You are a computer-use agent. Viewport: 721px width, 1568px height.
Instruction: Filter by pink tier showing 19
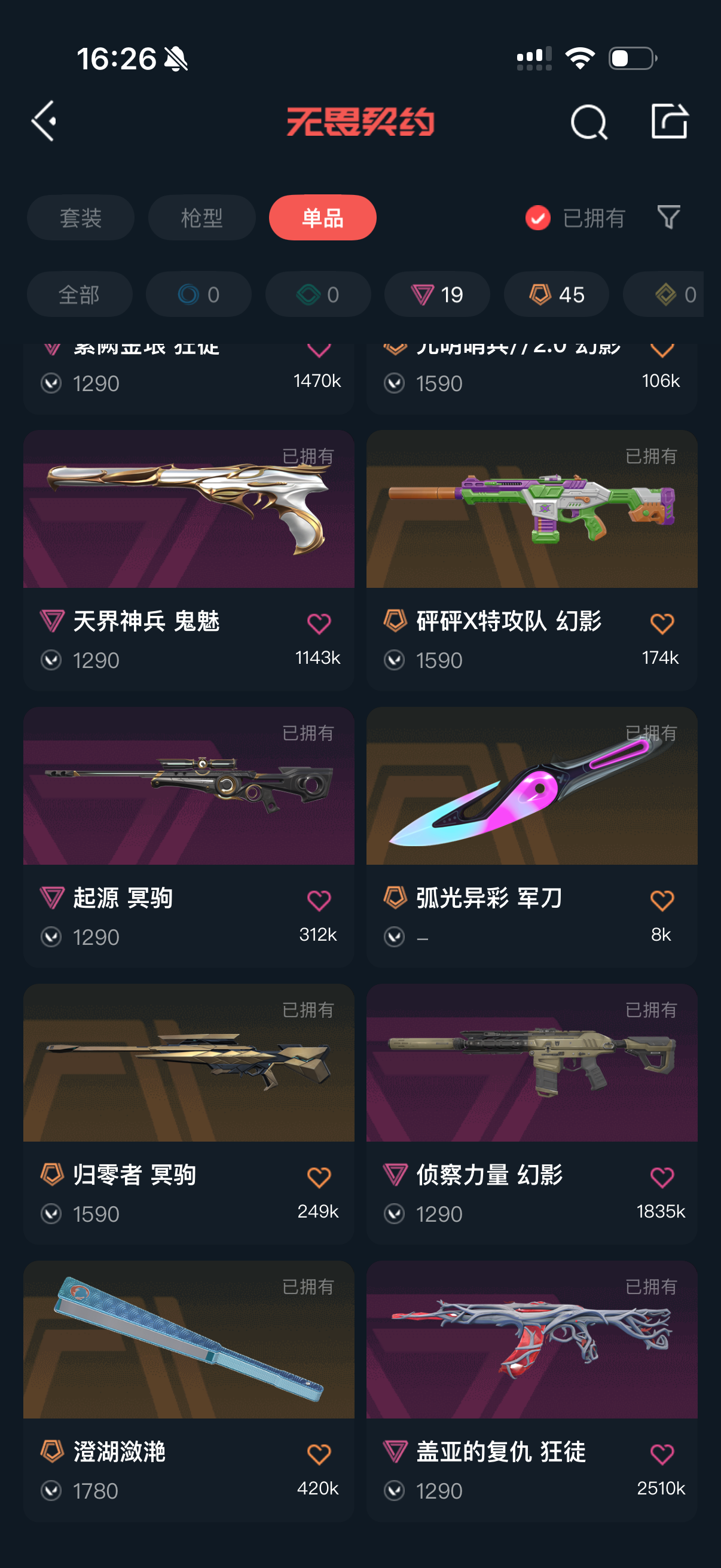pos(437,295)
